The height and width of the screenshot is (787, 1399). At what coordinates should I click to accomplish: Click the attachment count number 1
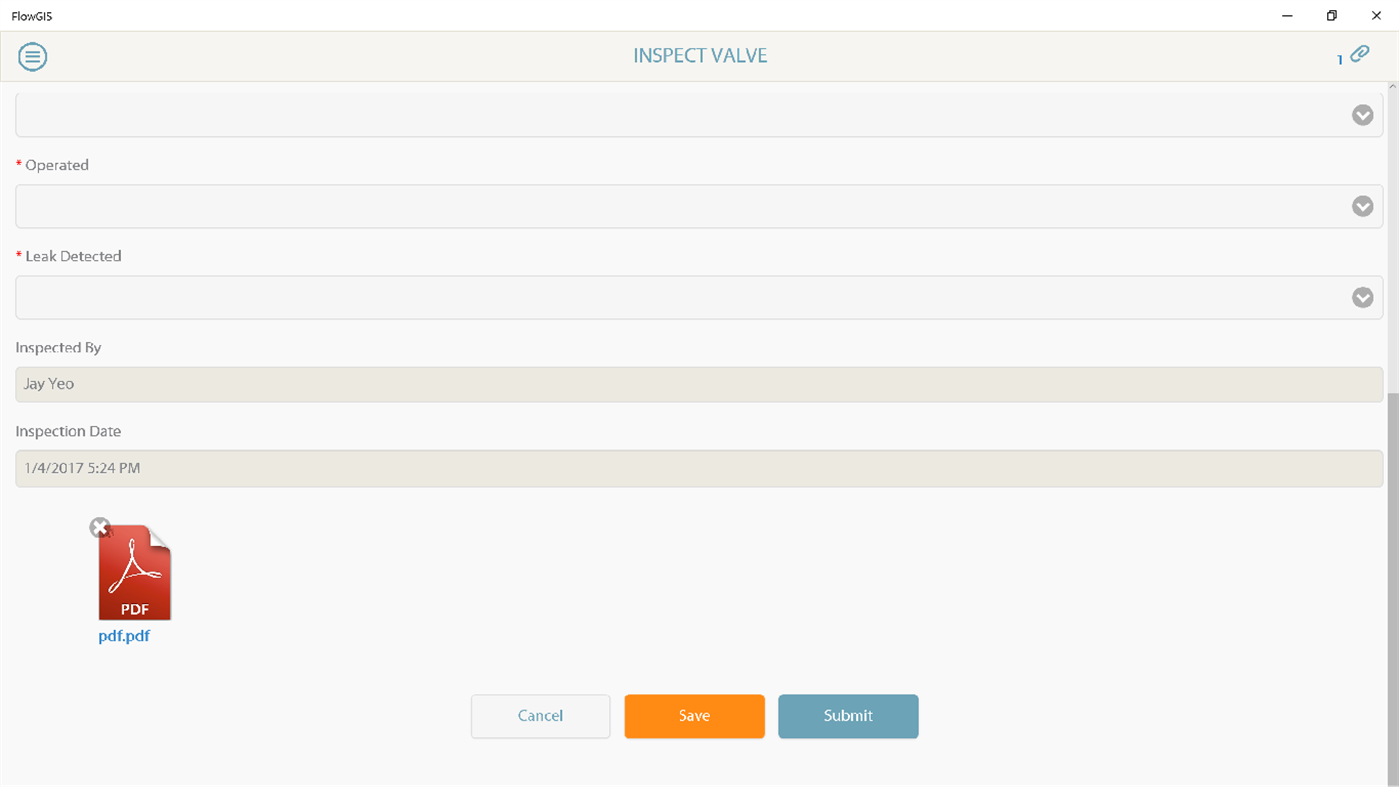(x=1340, y=60)
